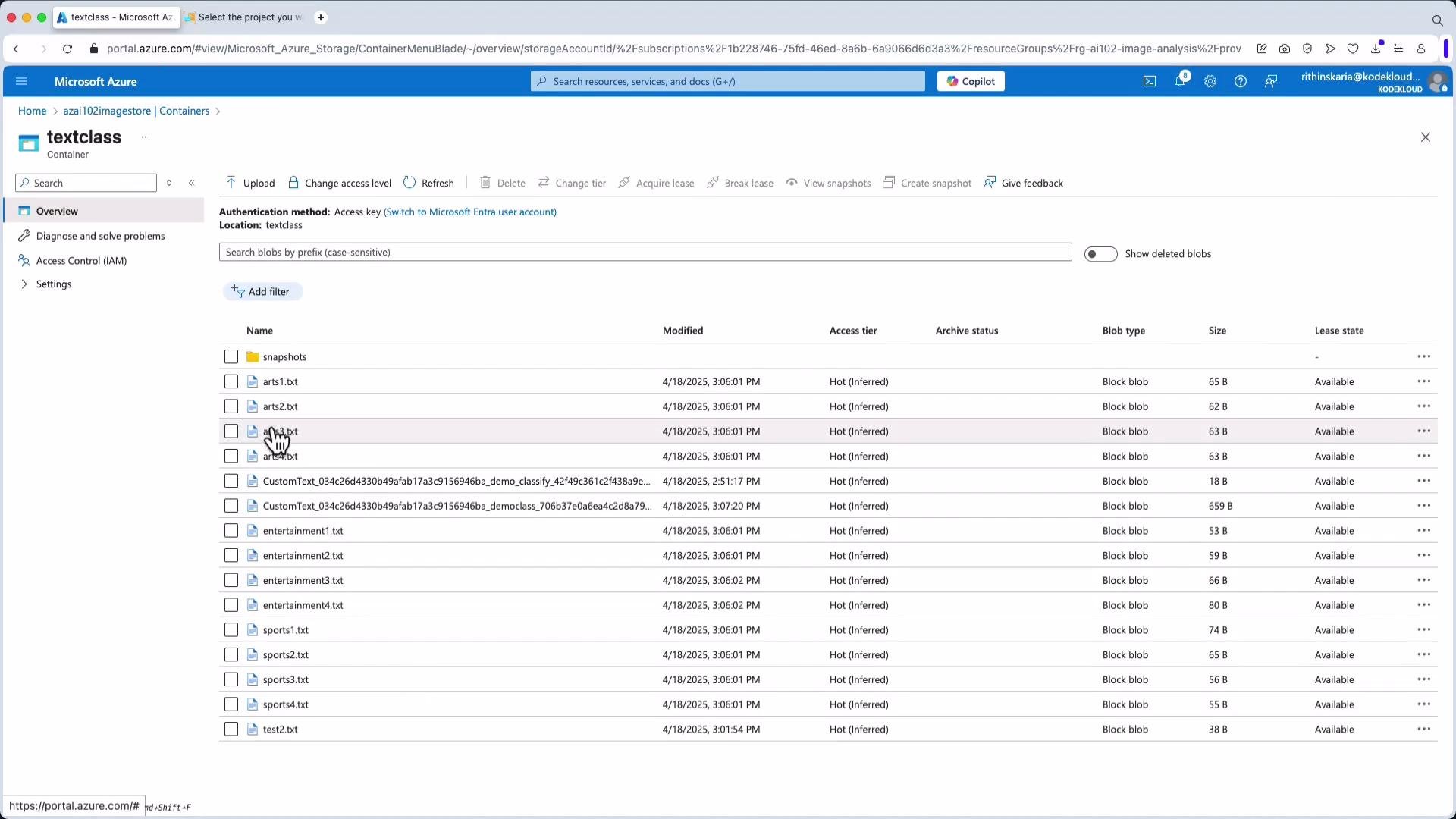The image size is (1456, 819).
Task: Collapse the left menu with double chevron
Action: (x=192, y=183)
